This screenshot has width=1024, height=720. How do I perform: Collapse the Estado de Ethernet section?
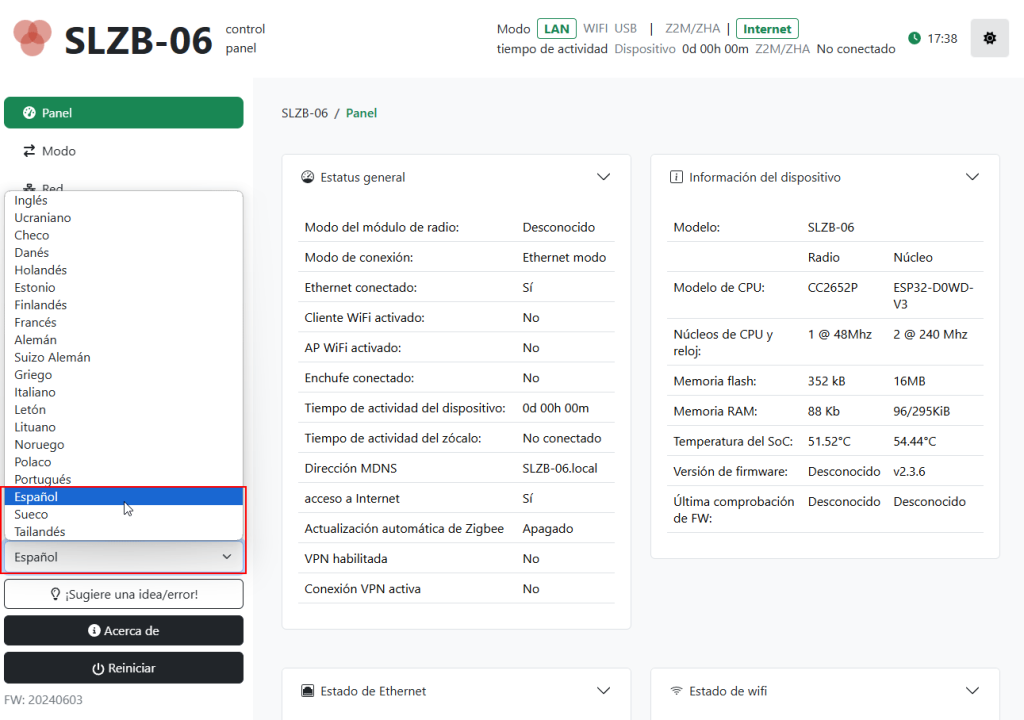(x=603, y=691)
